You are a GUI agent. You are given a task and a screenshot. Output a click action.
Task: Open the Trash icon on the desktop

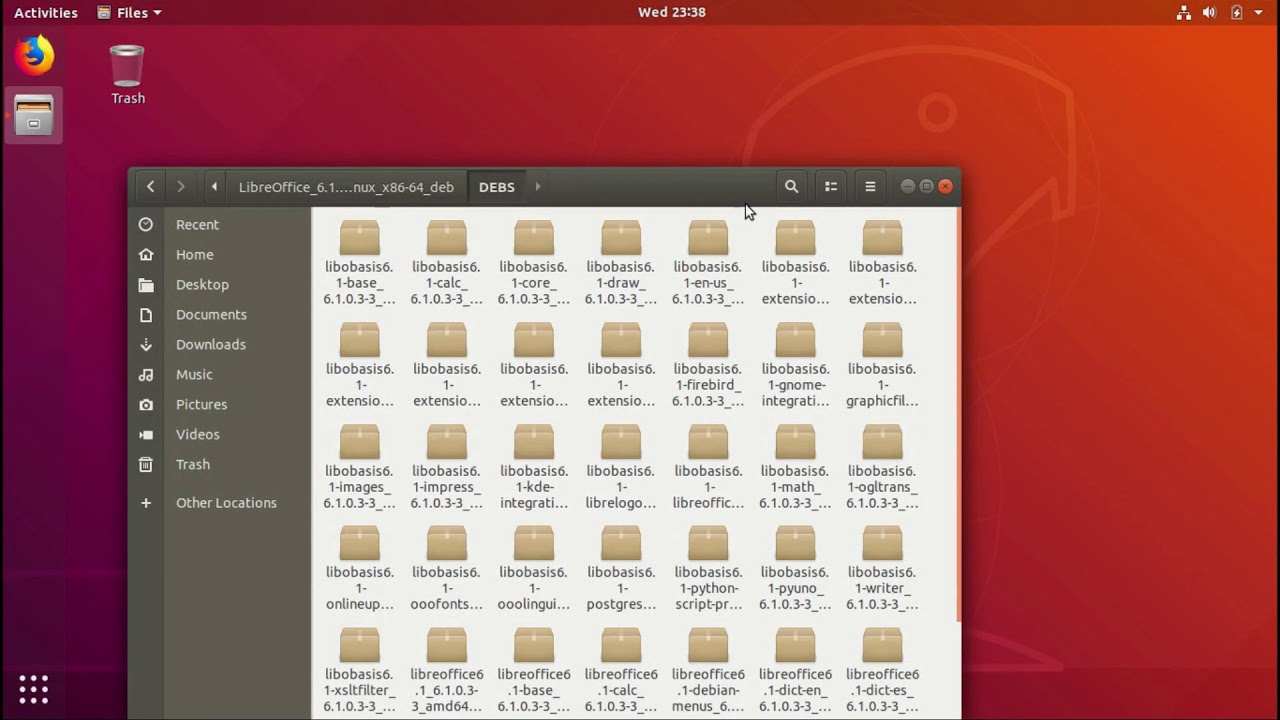click(128, 75)
